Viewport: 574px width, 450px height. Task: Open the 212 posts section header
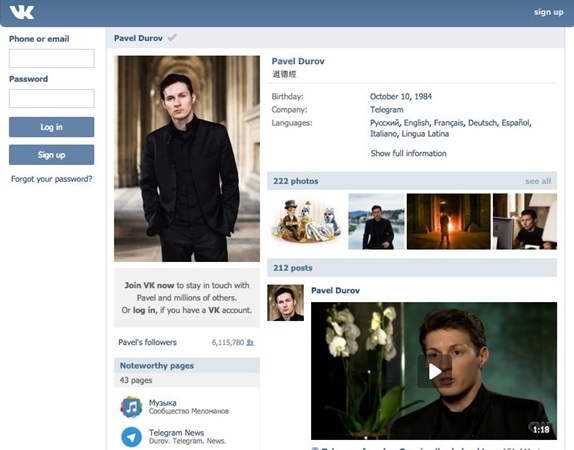tap(292, 268)
